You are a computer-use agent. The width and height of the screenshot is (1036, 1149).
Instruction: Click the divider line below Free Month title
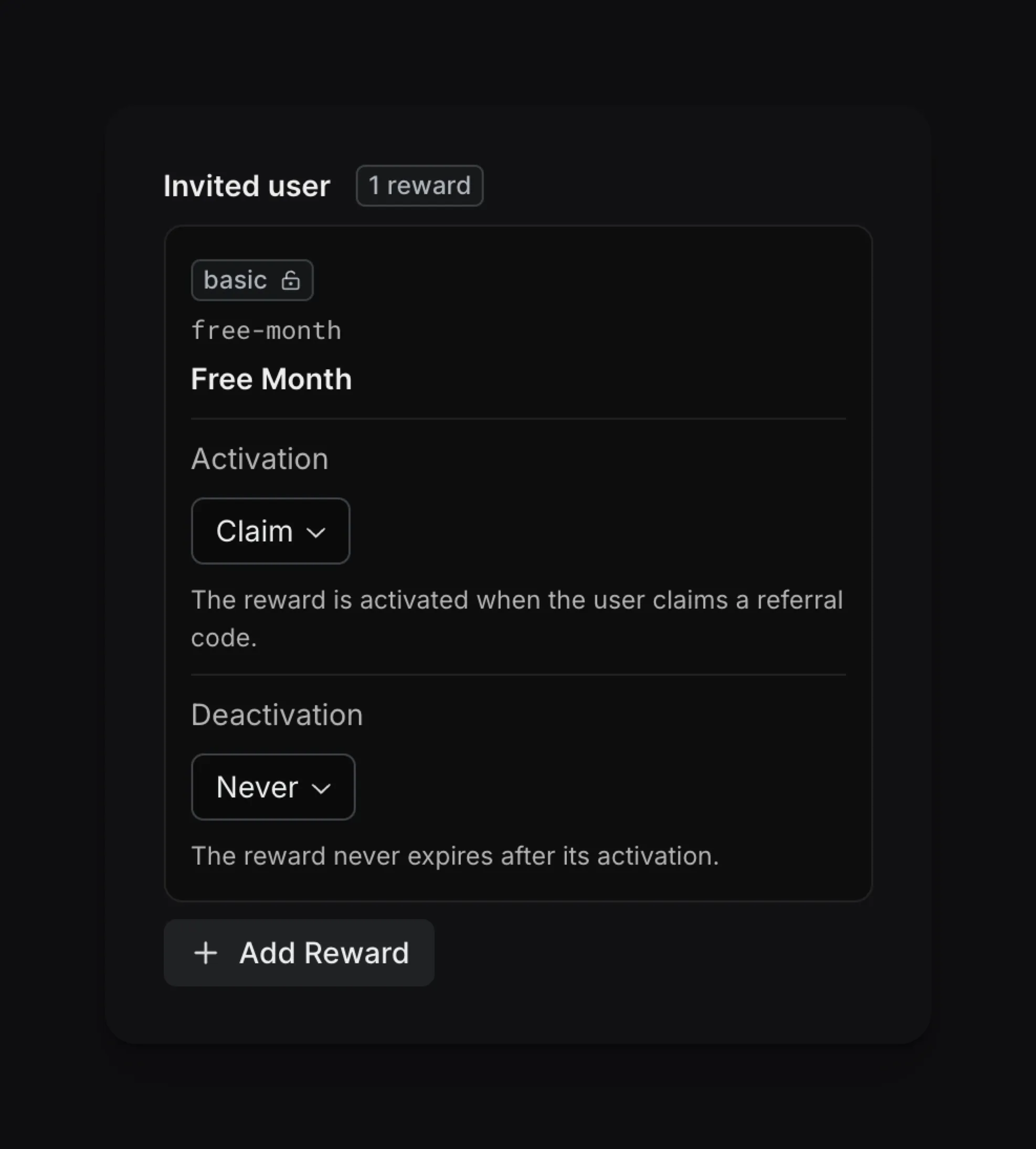coord(518,419)
